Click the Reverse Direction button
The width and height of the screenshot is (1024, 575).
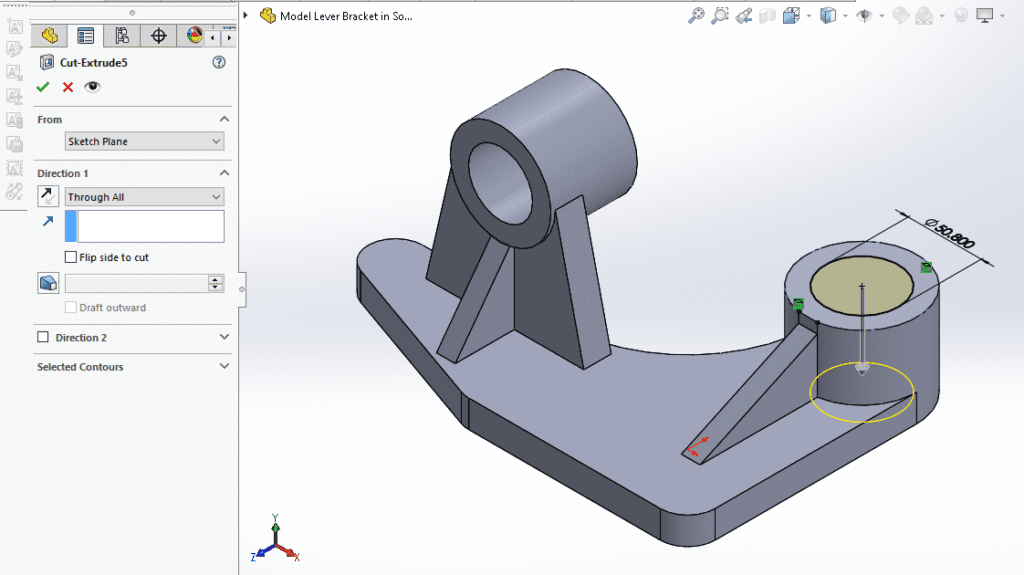point(48,196)
